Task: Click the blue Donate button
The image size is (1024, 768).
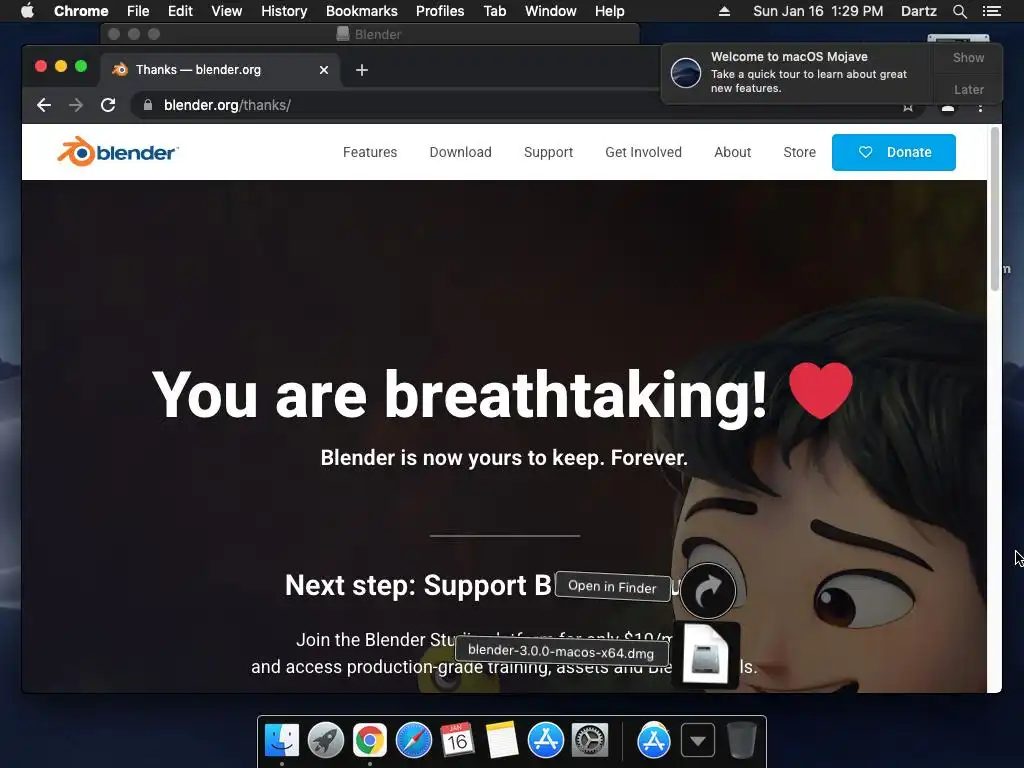Action: pyautogui.click(x=893, y=152)
